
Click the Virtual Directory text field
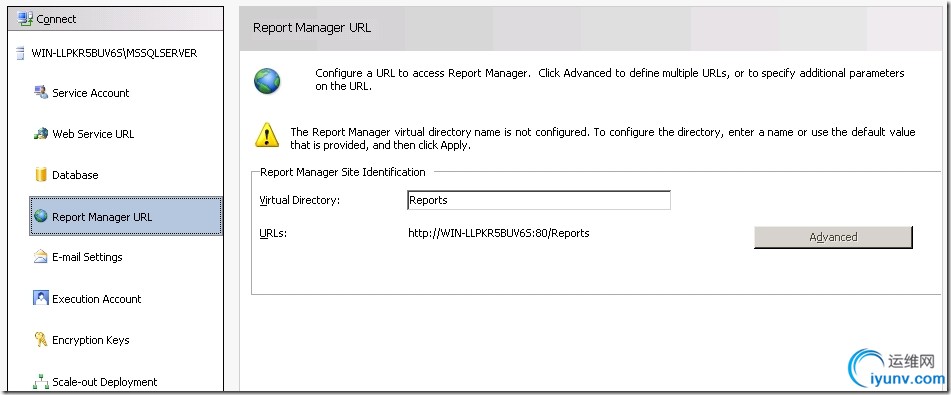(x=539, y=200)
